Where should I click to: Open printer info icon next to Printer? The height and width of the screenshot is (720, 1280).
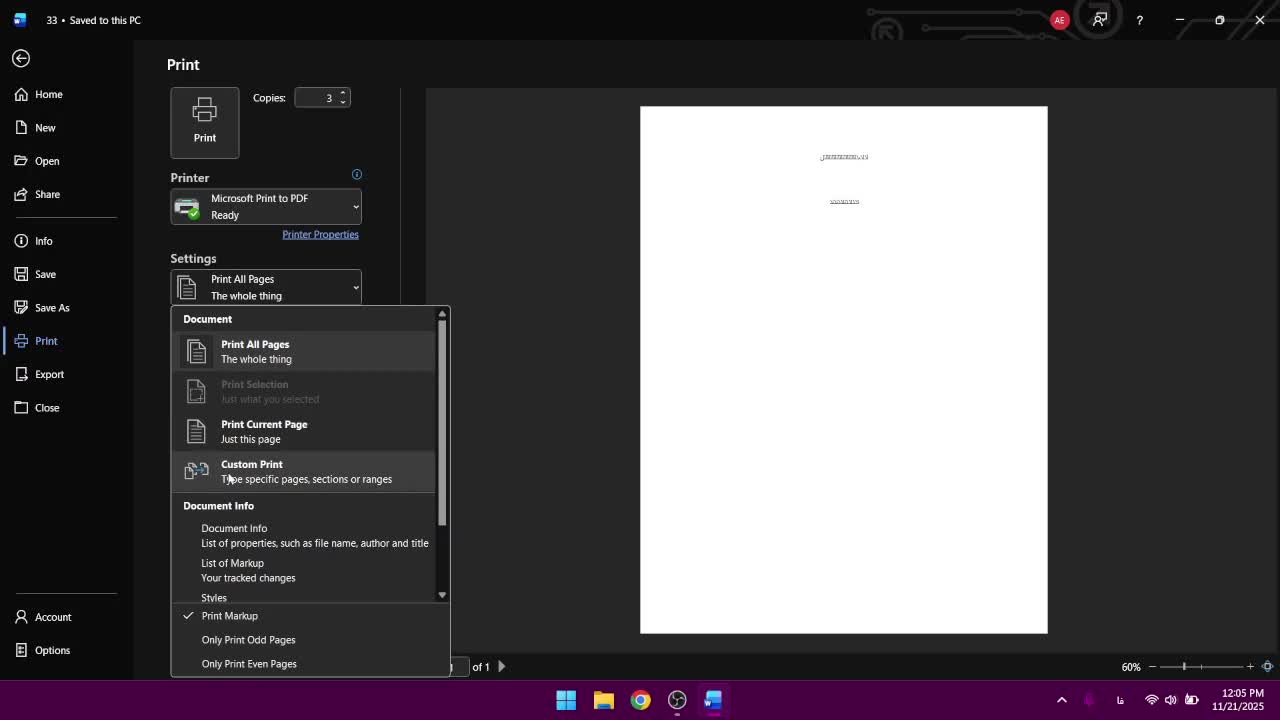(356, 175)
